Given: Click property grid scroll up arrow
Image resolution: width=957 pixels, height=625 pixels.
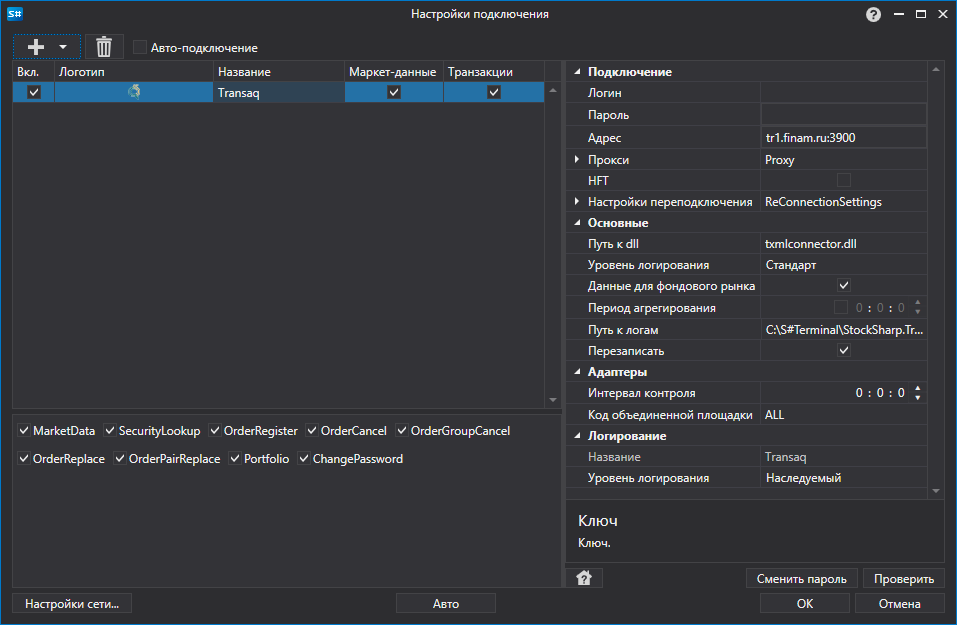Looking at the screenshot, I should click(x=936, y=70).
